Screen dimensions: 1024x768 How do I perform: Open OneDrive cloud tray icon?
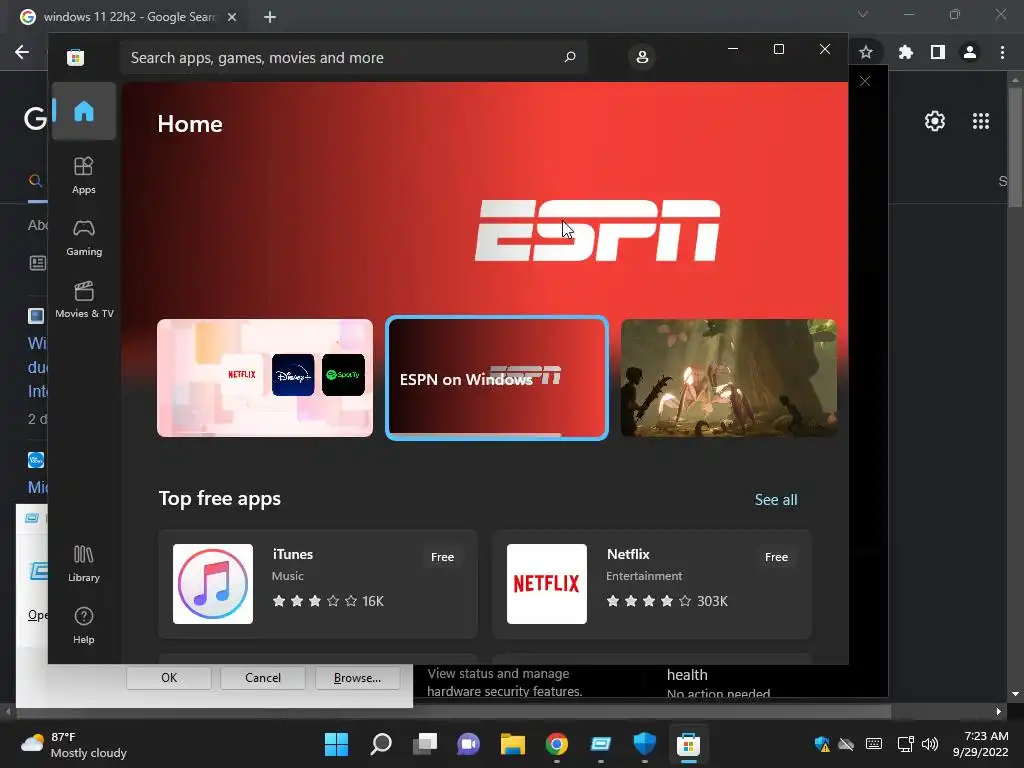846,744
